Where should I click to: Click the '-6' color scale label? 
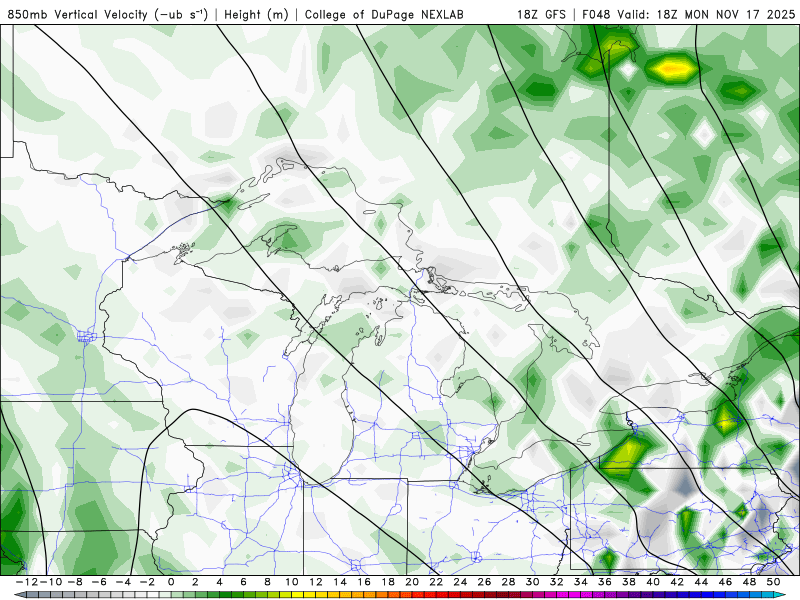point(98,582)
